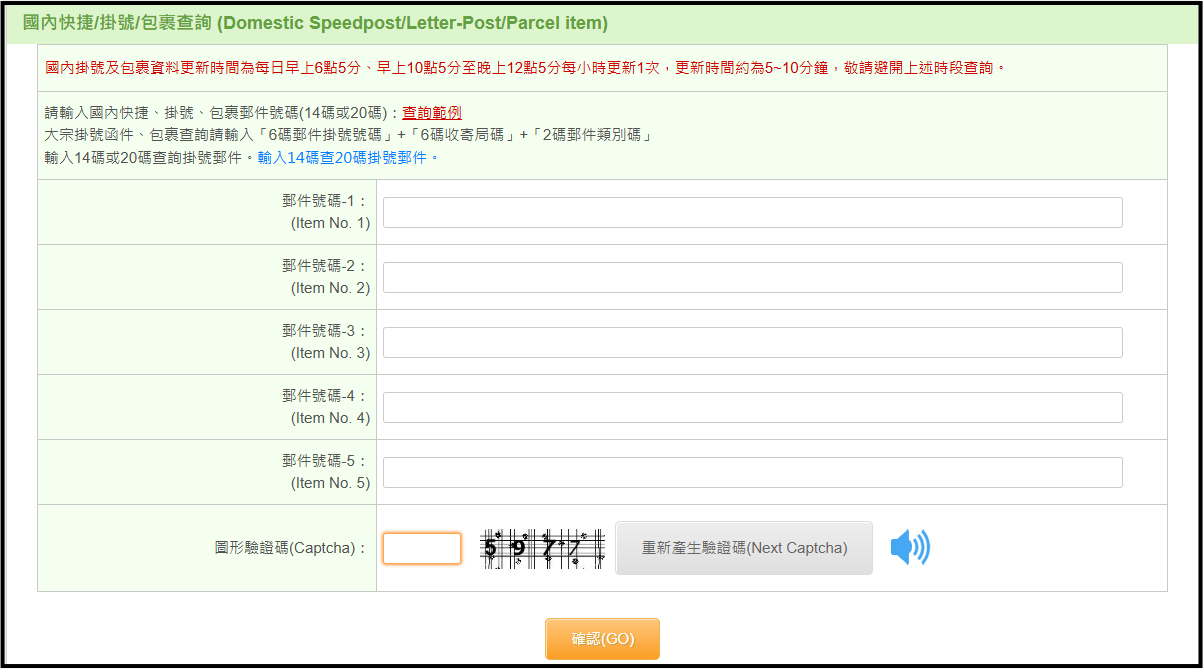Click the 圖形驗證碼(Captcha) label text

click(291, 548)
